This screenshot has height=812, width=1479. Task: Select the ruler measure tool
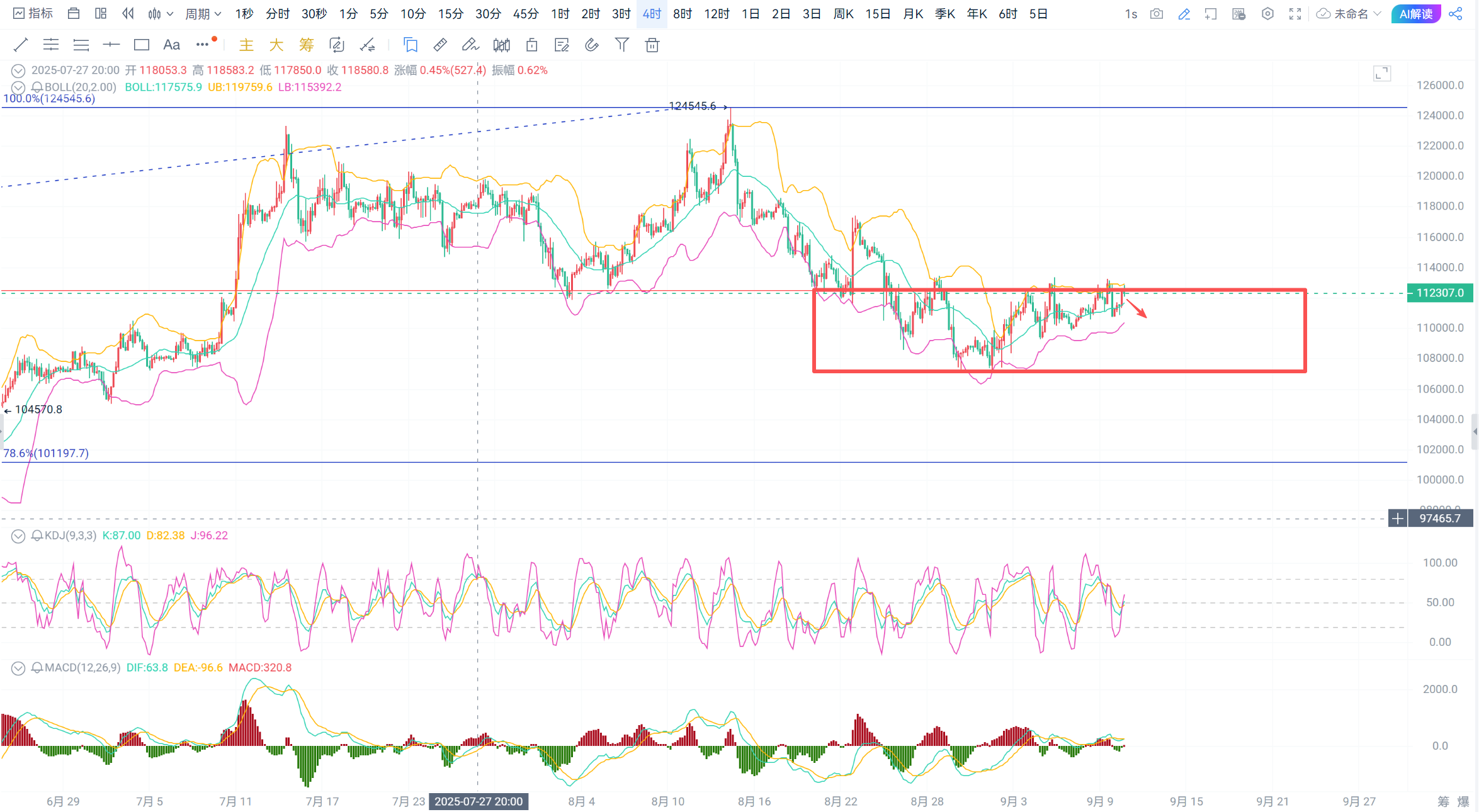tap(440, 45)
